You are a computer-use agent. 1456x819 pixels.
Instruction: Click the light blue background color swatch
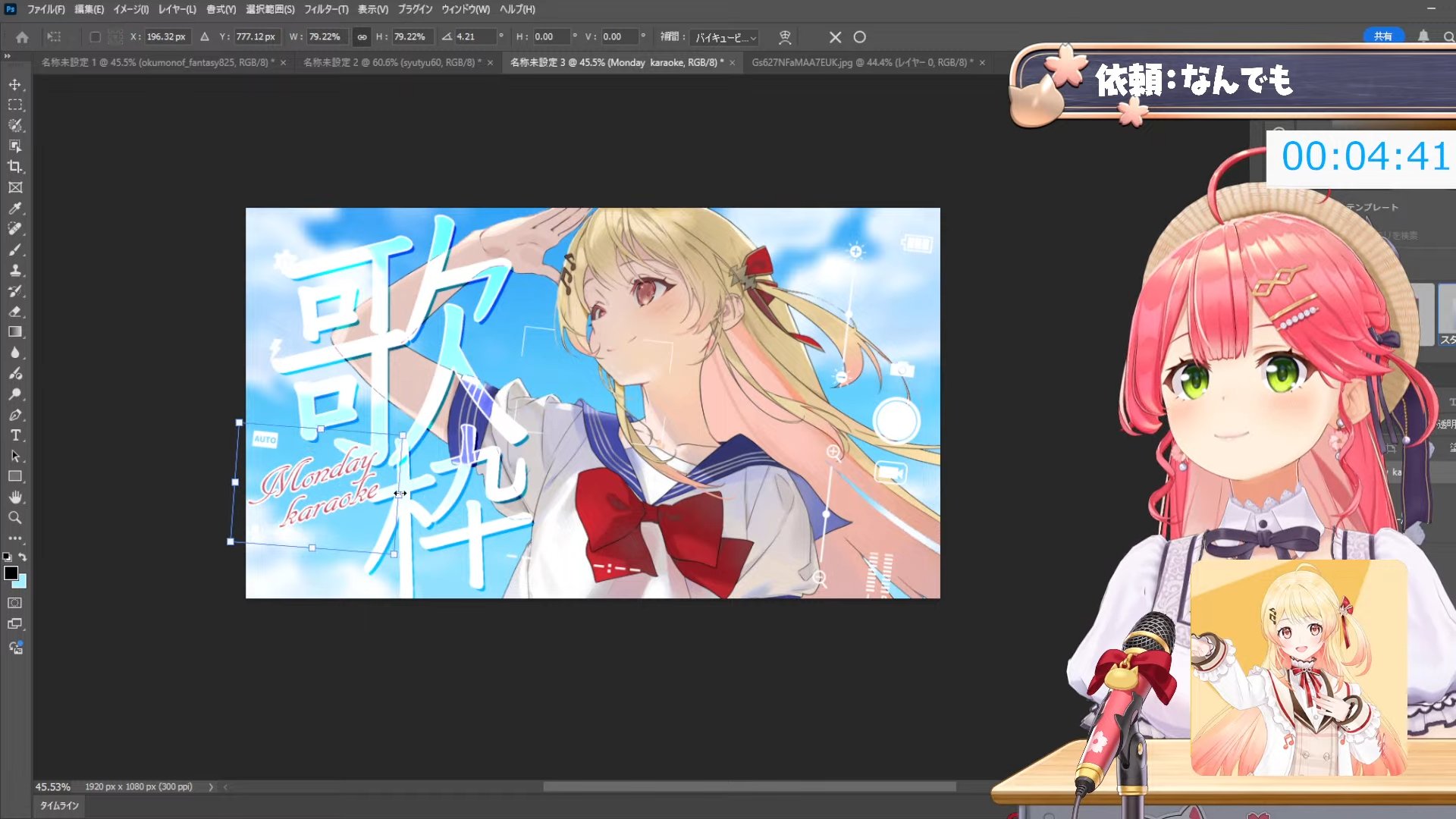point(21,583)
